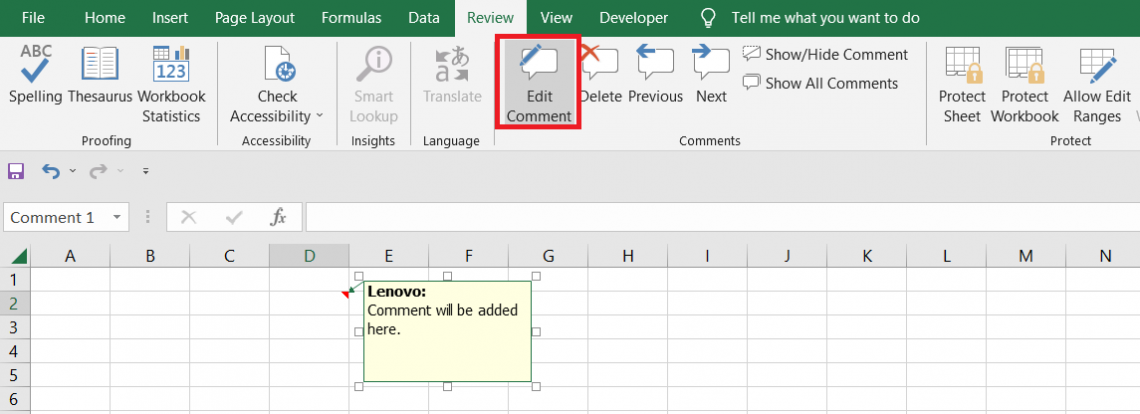Expand the Undo history dropdown arrow

72,172
